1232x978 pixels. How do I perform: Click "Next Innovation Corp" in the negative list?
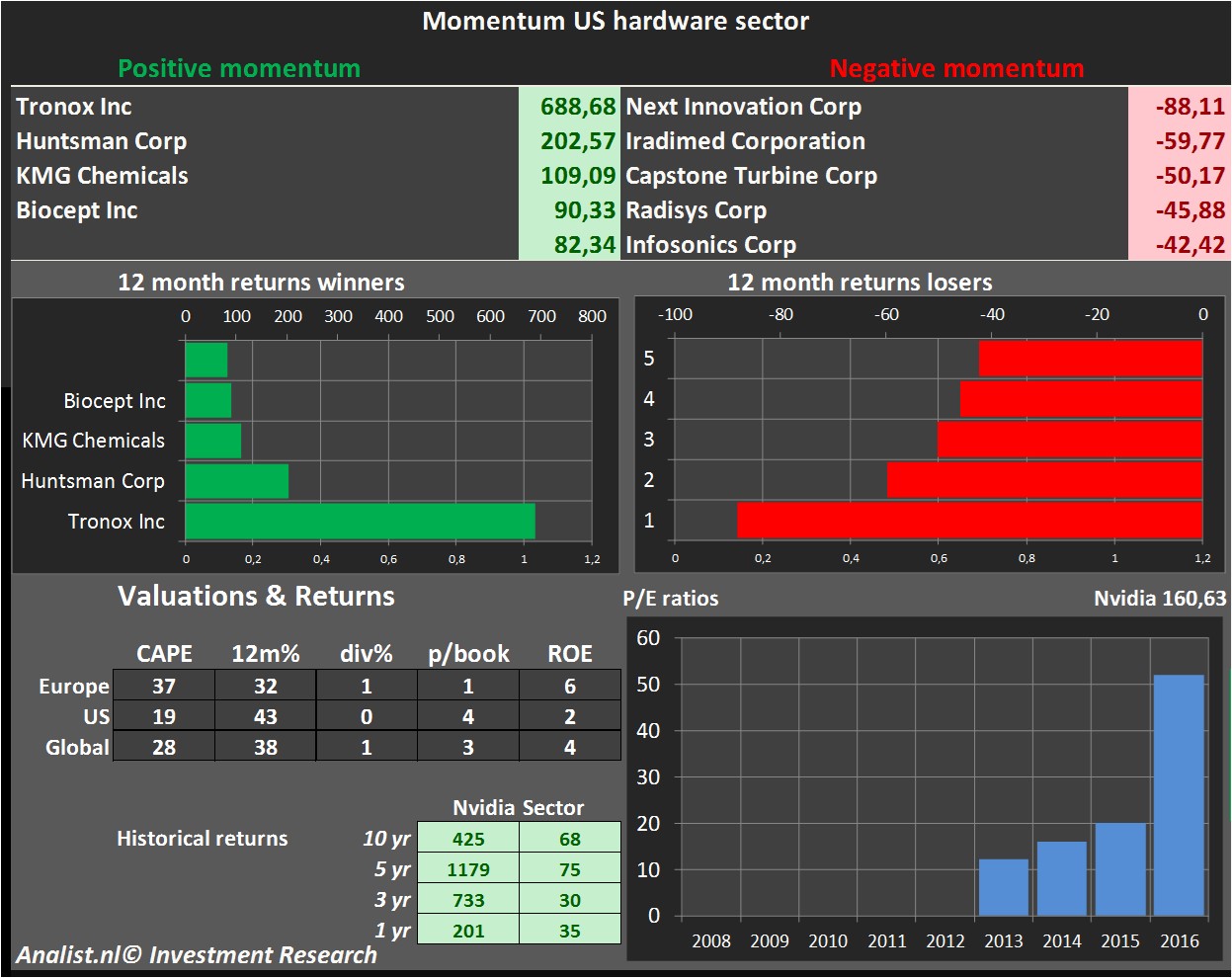(744, 107)
